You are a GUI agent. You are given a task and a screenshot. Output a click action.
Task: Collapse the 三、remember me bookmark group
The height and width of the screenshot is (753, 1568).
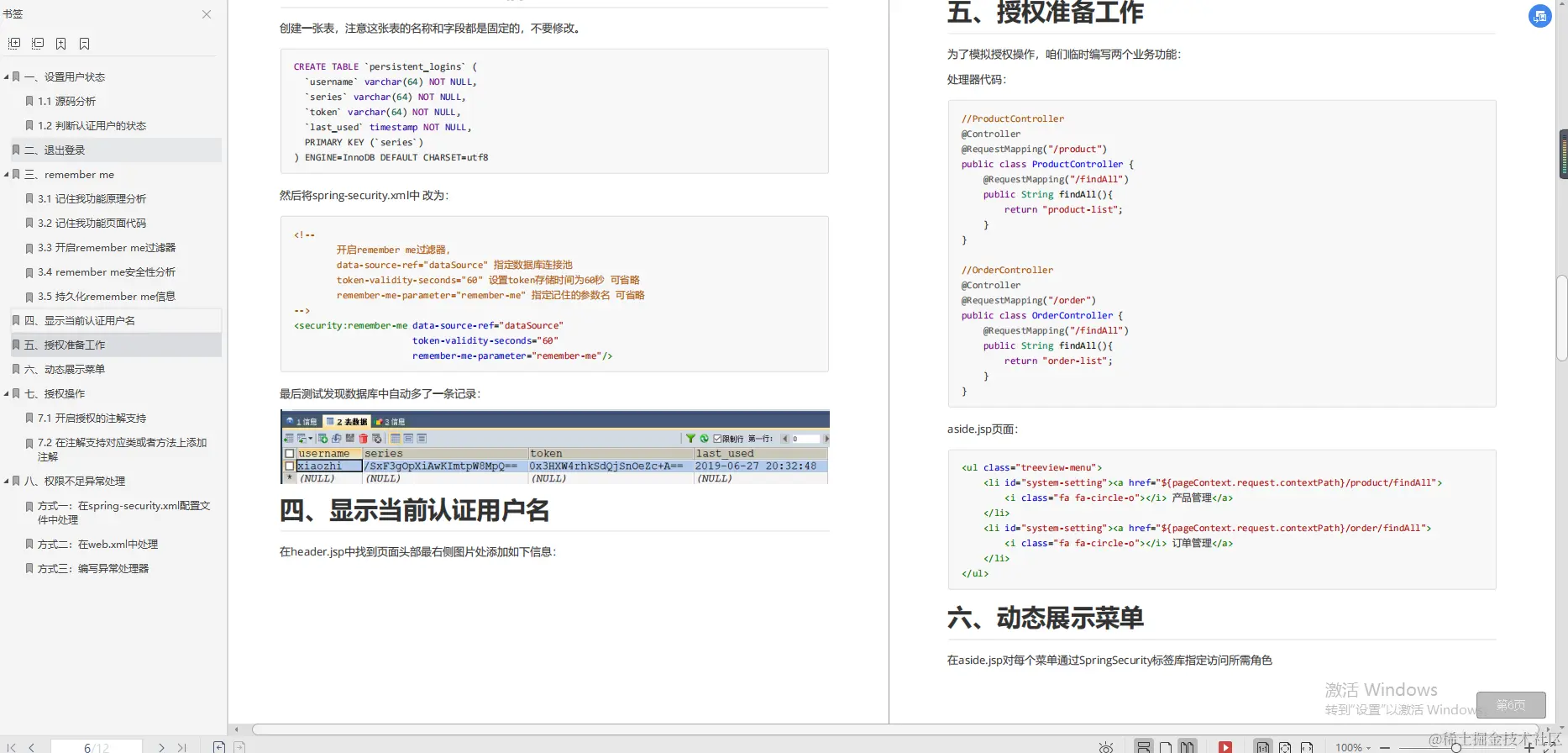pos(6,175)
